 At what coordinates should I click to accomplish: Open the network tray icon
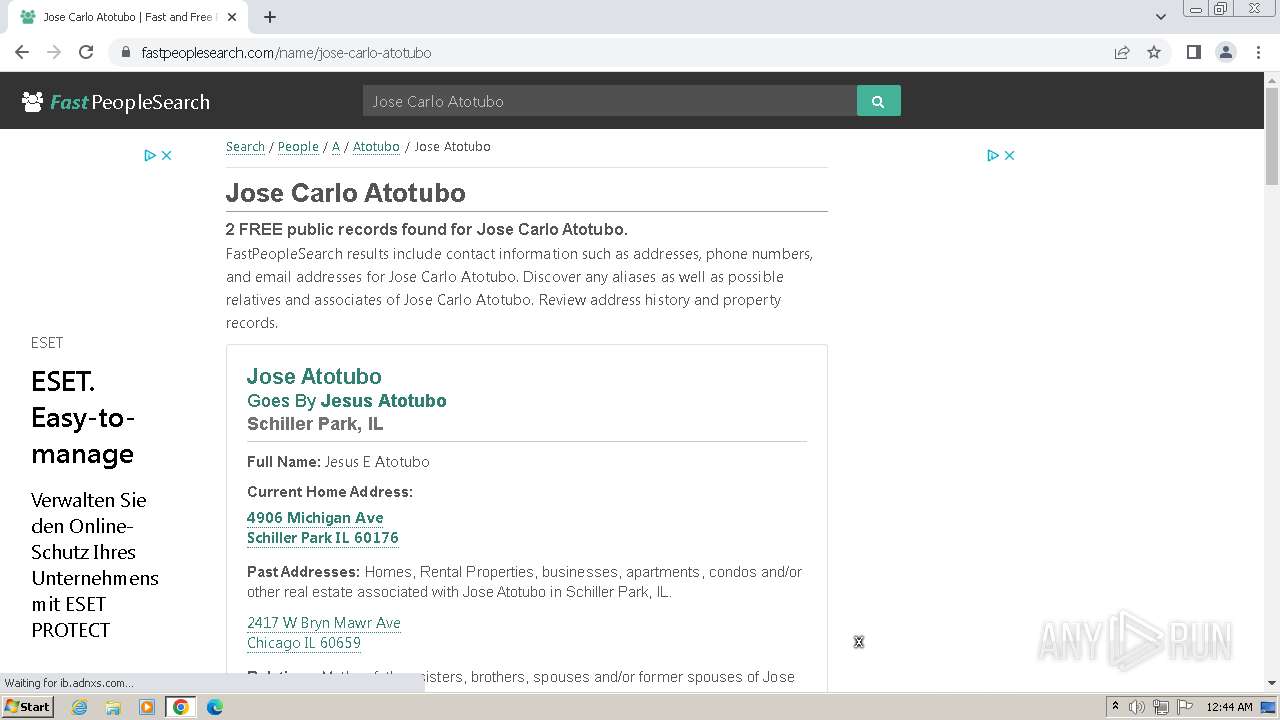[x=1161, y=707]
